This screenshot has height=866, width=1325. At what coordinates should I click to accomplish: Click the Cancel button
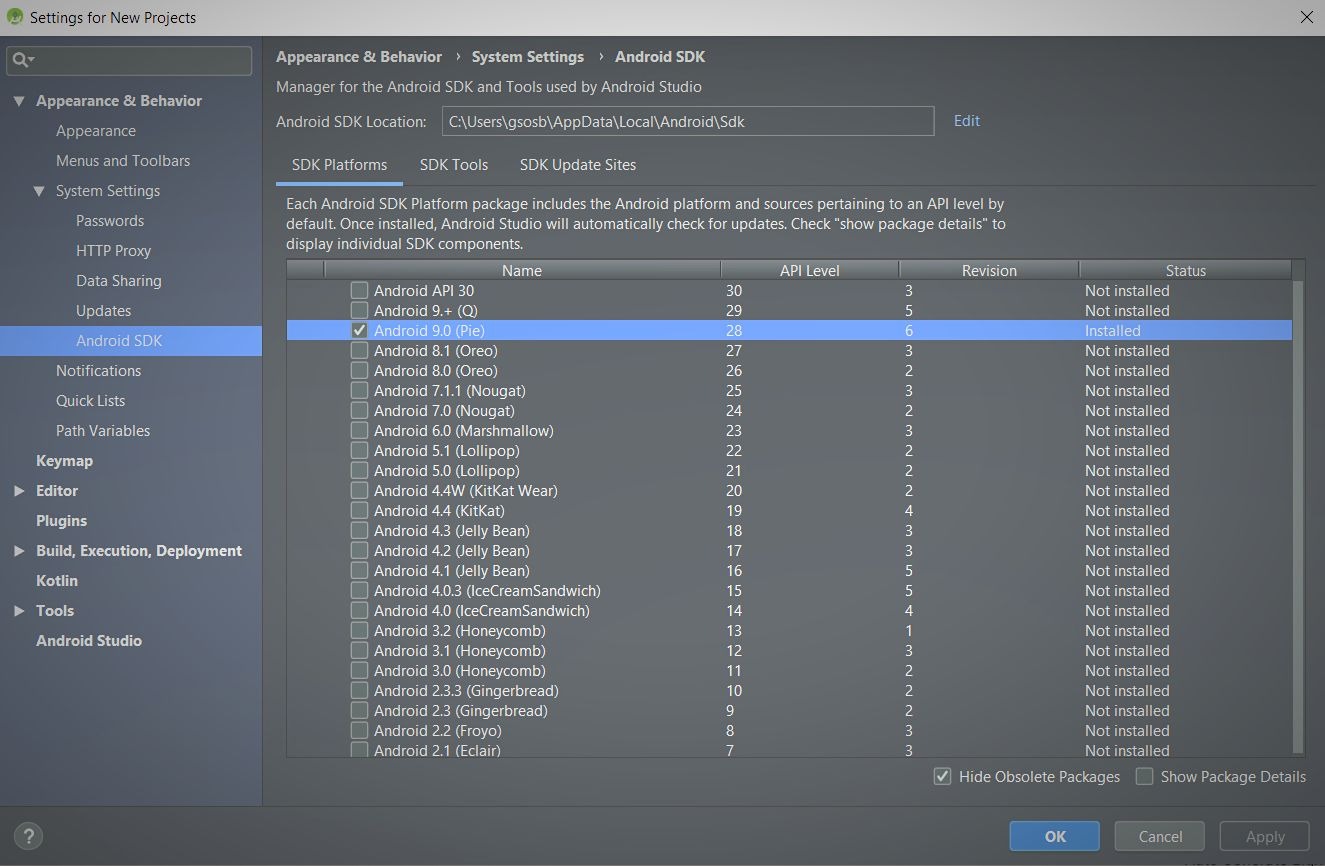(1161, 836)
